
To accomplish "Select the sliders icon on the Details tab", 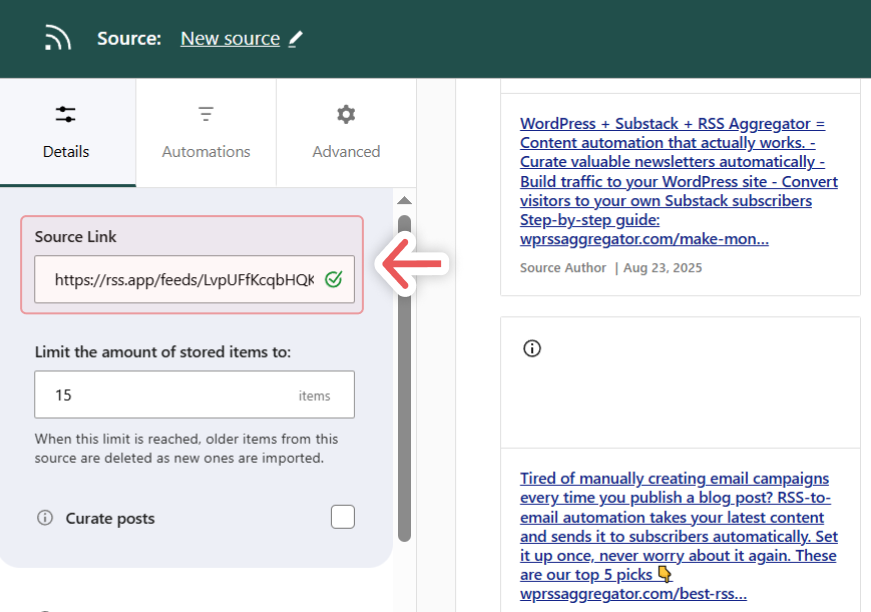I will coord(66,115).
